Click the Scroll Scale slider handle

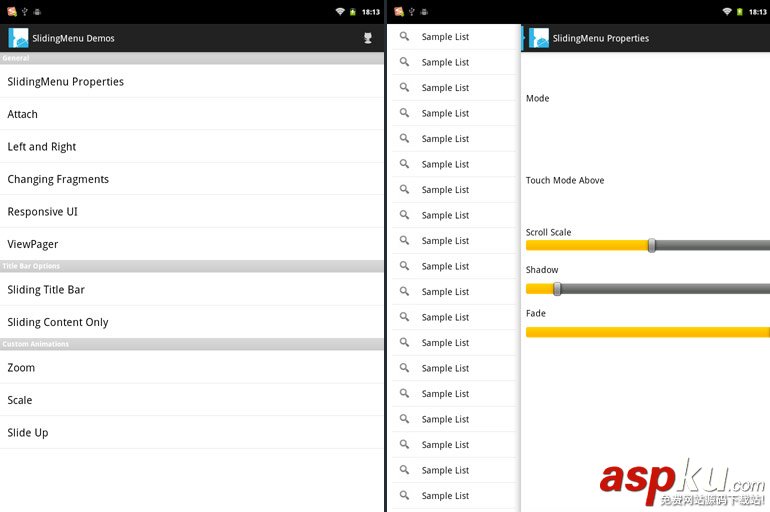(651, 245)
